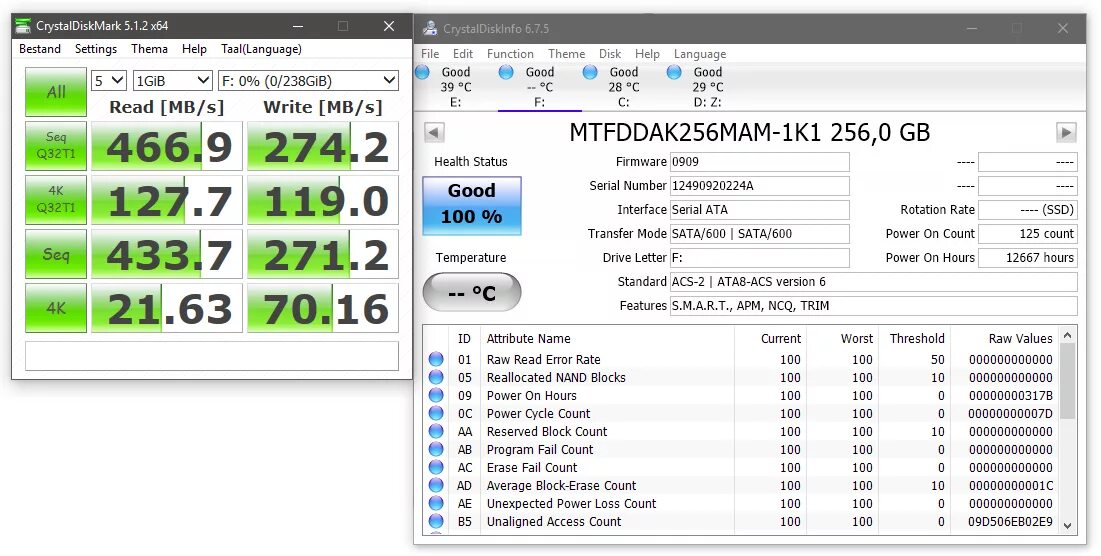Click the Raw Values column header
Image resolution: width=1101 pixels, height=556 pixels.
tap(1003, 338)
